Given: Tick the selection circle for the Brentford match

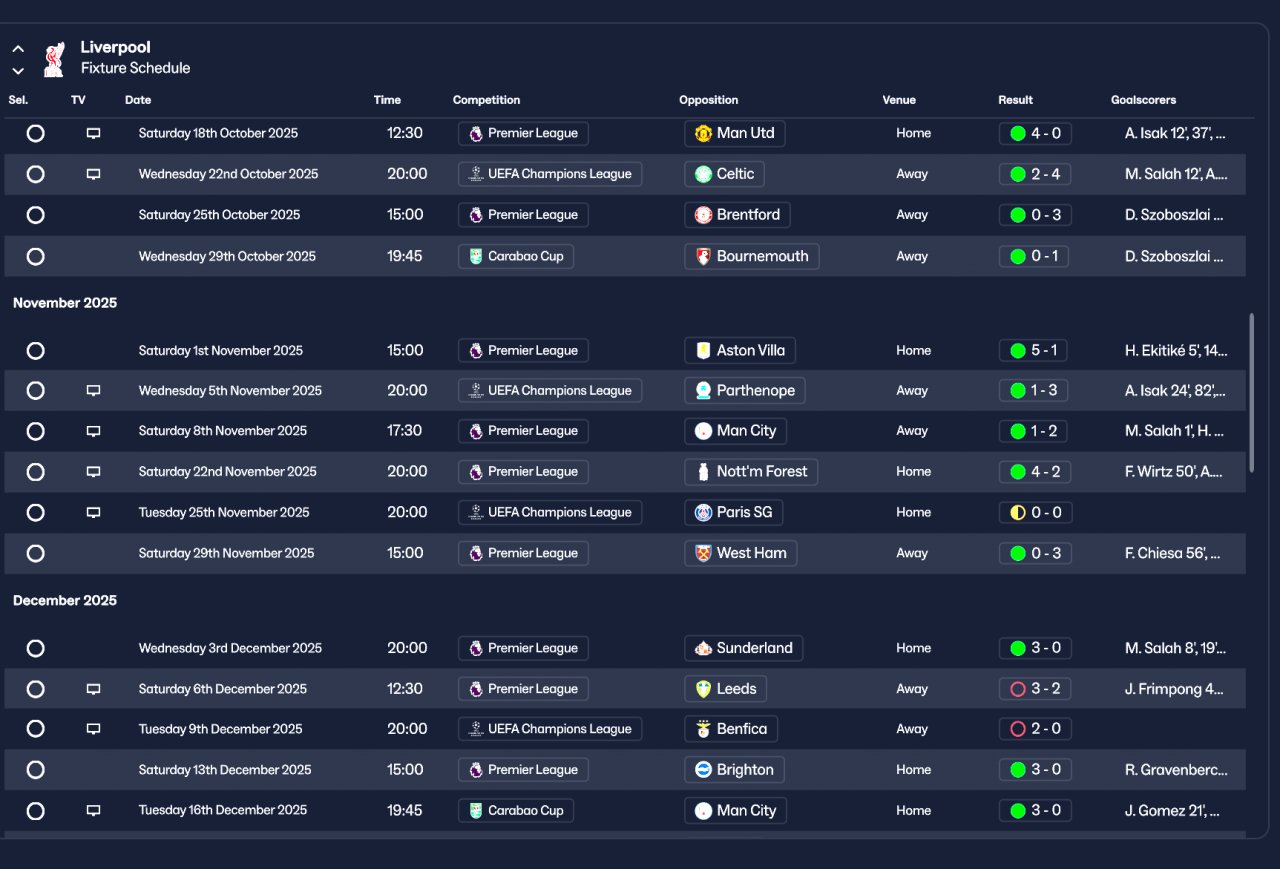Looking at the screenshot, I should [36, 215].
